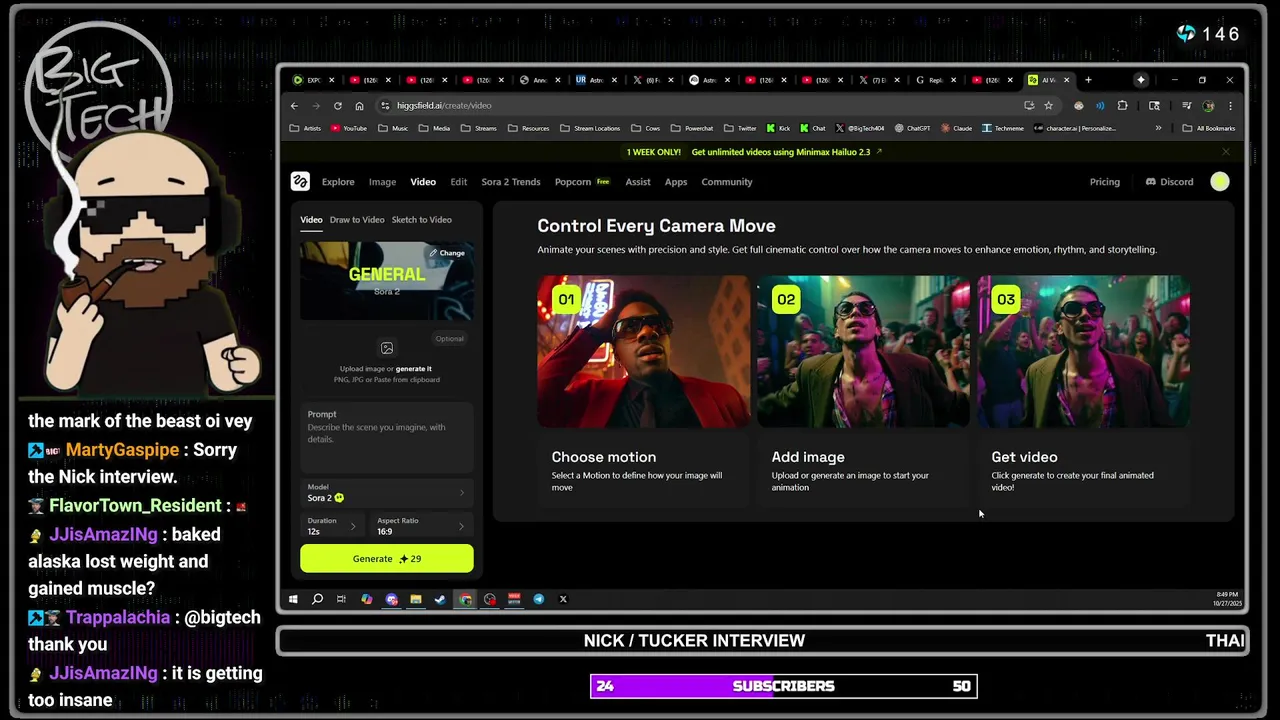Open Windows taskbar search
The width and height of the screenshot is (1280, 720).
click(x=317, y=599)
